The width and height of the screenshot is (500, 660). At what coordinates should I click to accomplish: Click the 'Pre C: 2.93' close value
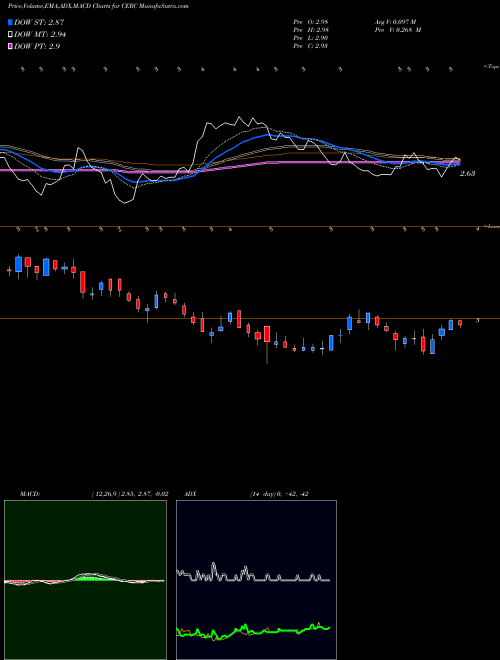click(x=311, y=46)
